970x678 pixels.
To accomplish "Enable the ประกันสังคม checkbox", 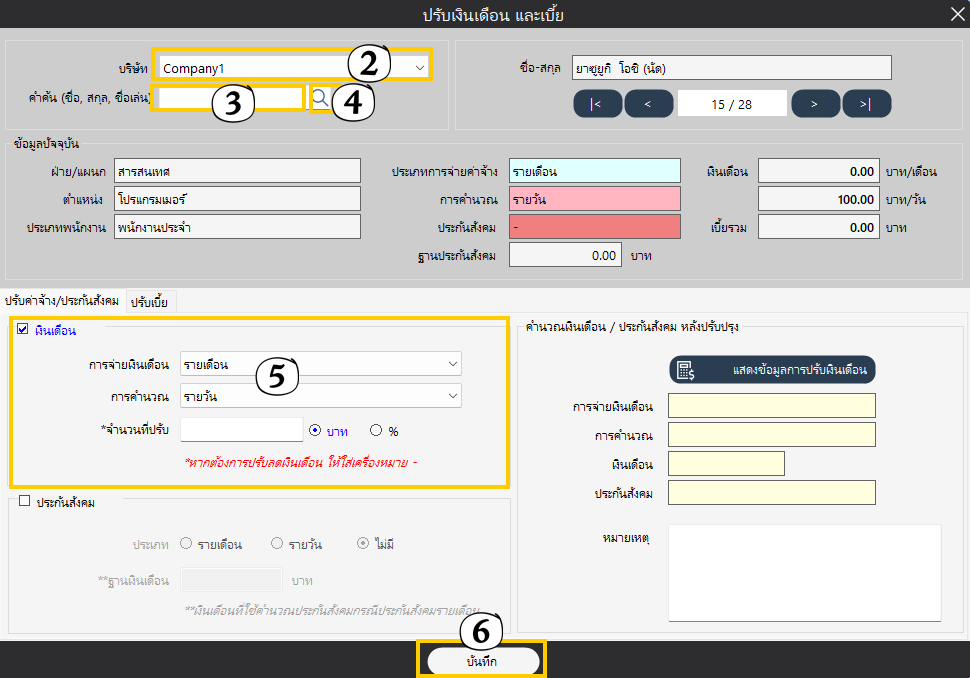I will tap(25, 502).
